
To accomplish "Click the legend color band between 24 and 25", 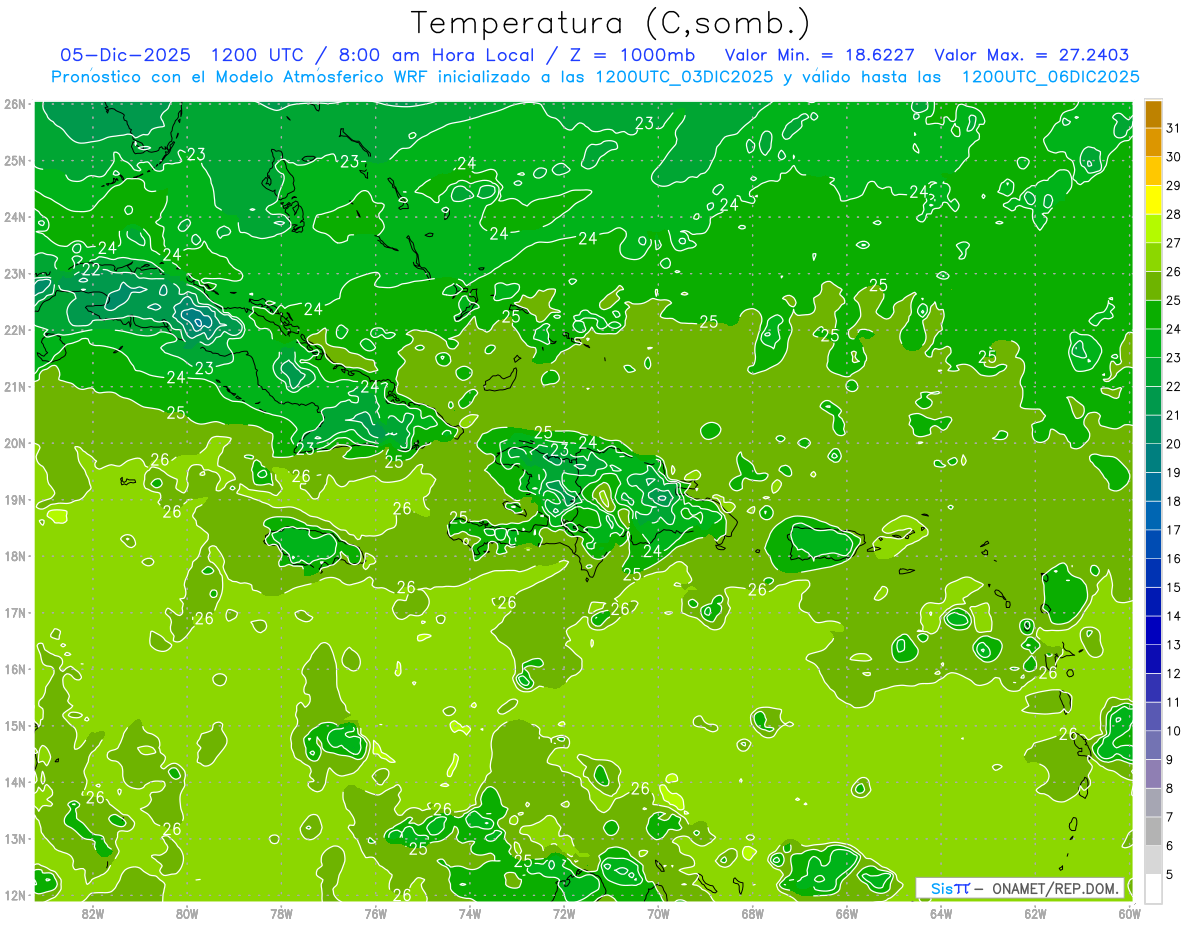I will pos(1153,315).
